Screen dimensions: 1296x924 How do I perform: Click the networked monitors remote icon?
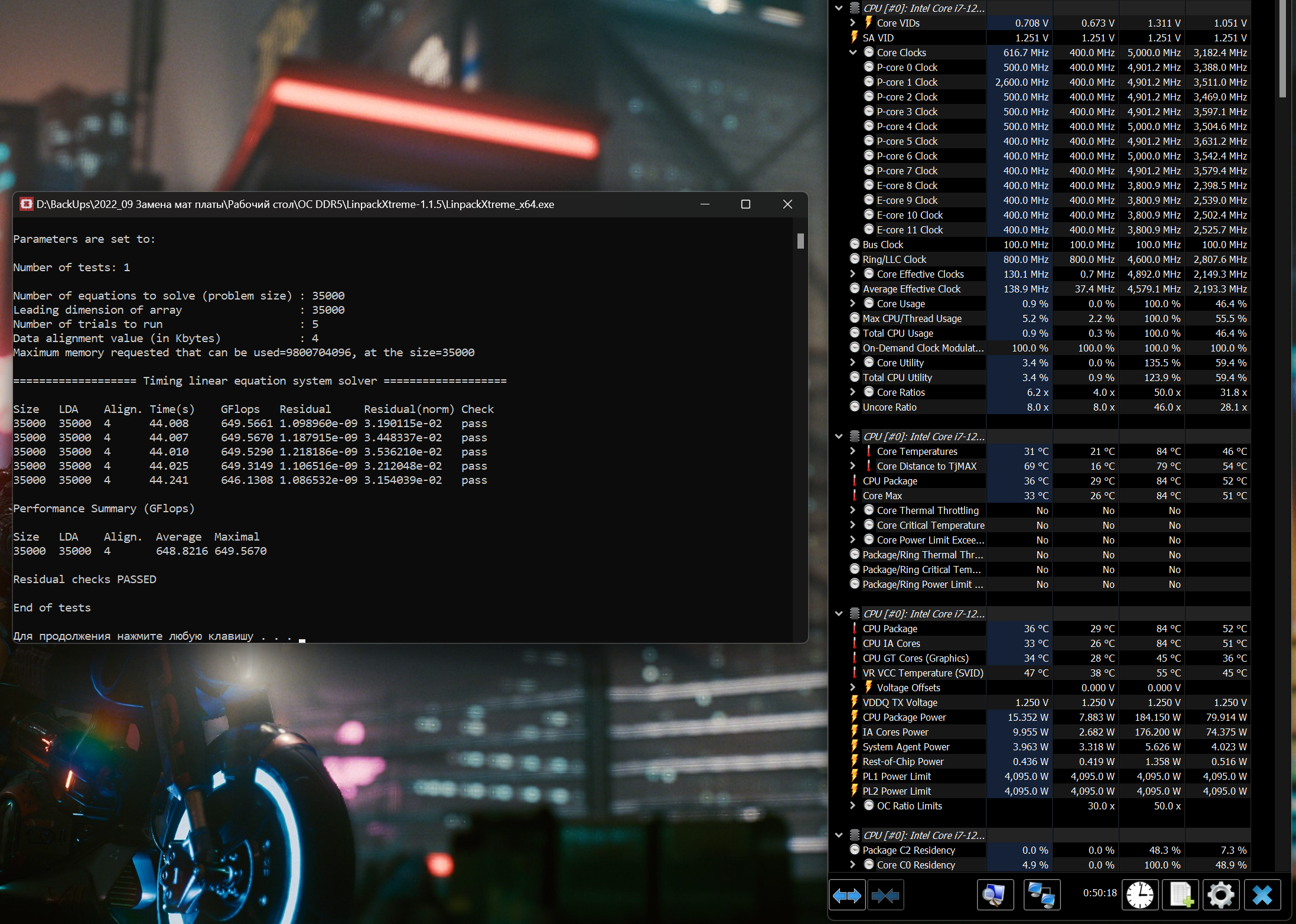coord(1041,896)
